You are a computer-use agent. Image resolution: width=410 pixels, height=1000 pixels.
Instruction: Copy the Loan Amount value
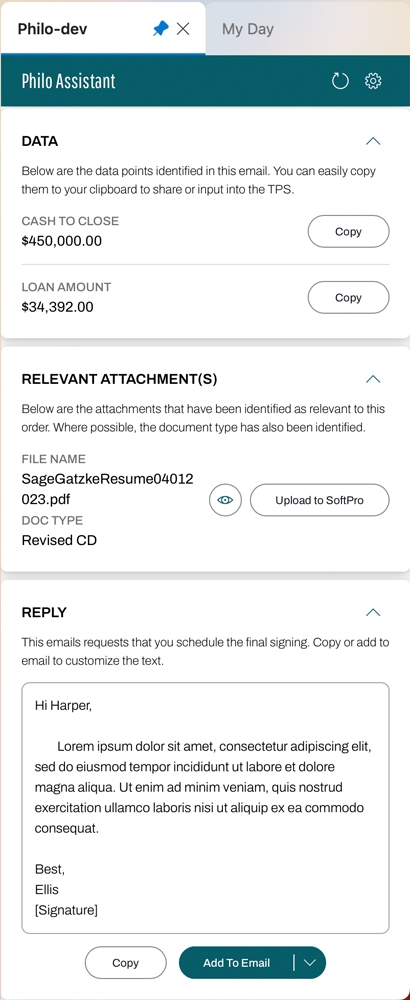tap(348, 298)
